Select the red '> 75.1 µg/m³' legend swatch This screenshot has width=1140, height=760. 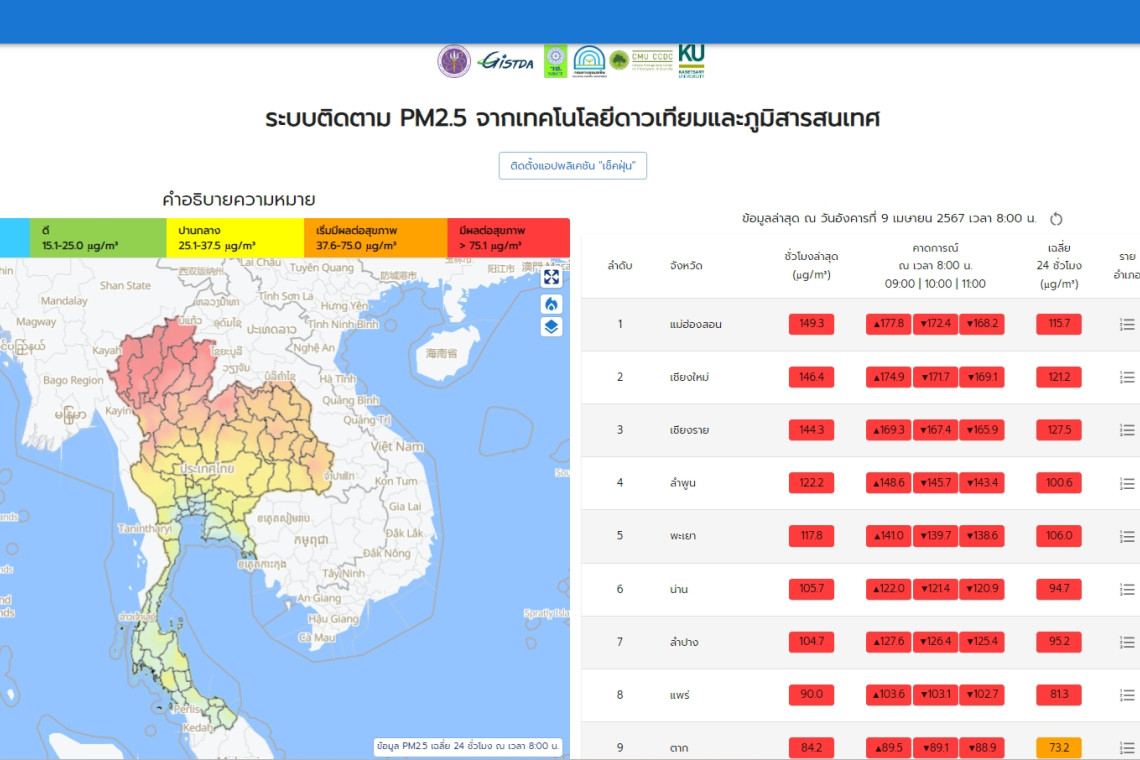pos(508,238)
